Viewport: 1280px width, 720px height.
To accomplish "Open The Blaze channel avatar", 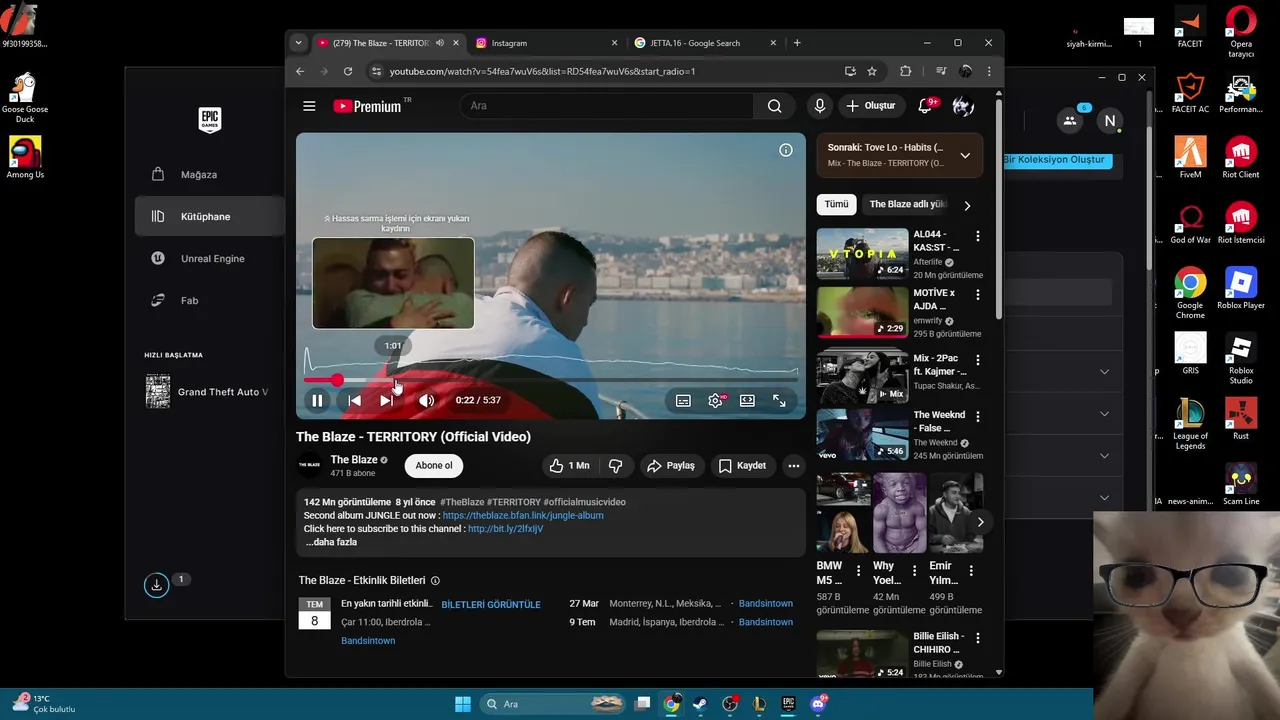I will tap(310, 465).
